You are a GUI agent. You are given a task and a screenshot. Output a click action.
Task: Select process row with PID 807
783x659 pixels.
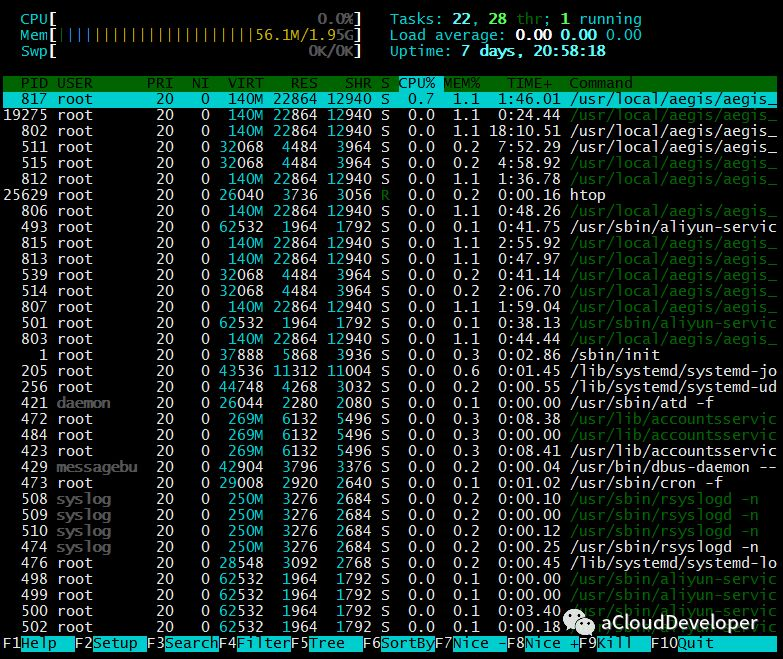point(390,307)
